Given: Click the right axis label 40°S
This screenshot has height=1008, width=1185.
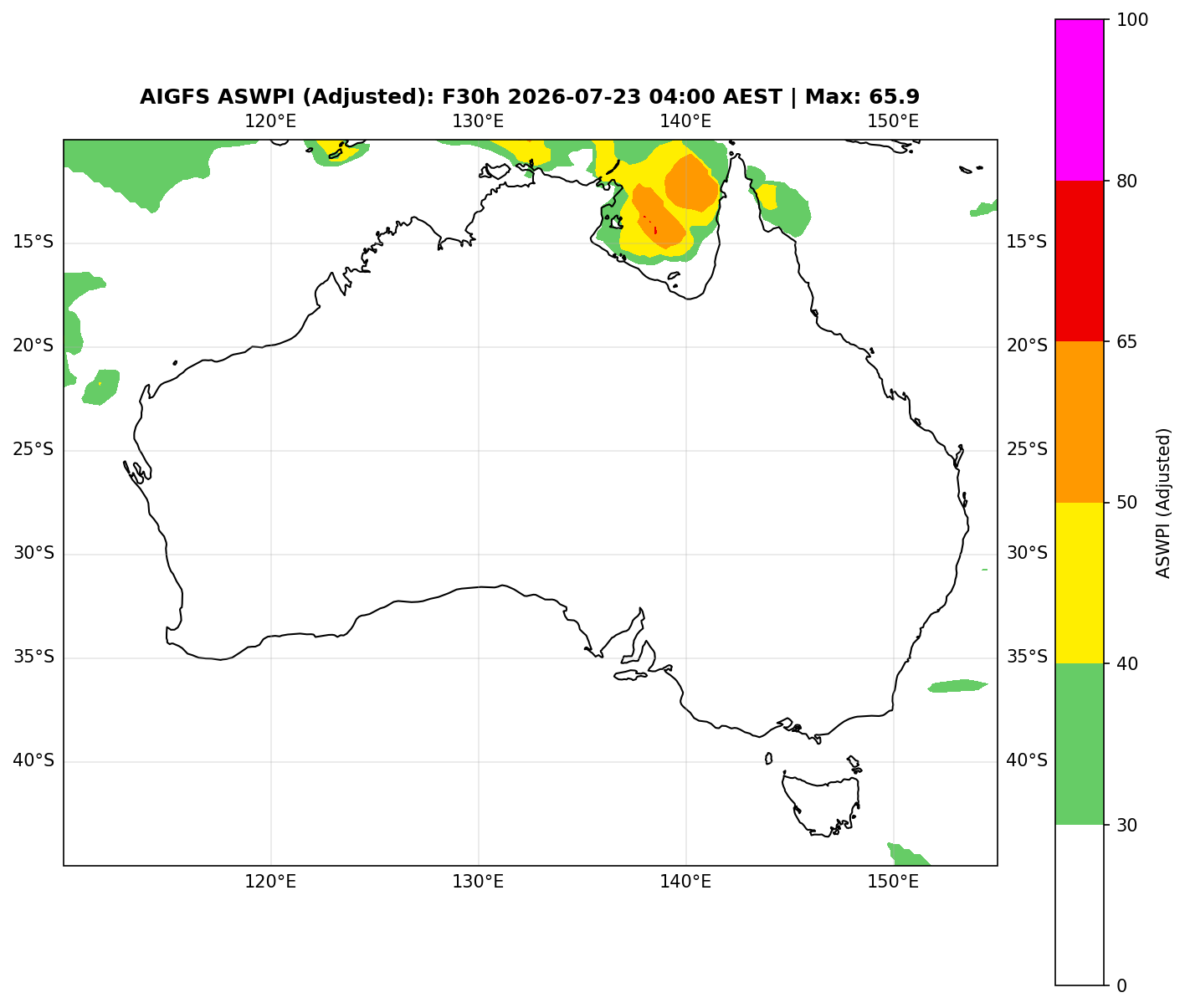Looking at the screenshot, I should 1027,761.
